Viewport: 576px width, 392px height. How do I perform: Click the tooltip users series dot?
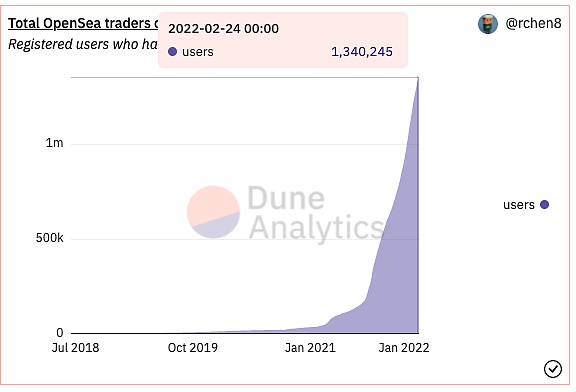point(172,52)
